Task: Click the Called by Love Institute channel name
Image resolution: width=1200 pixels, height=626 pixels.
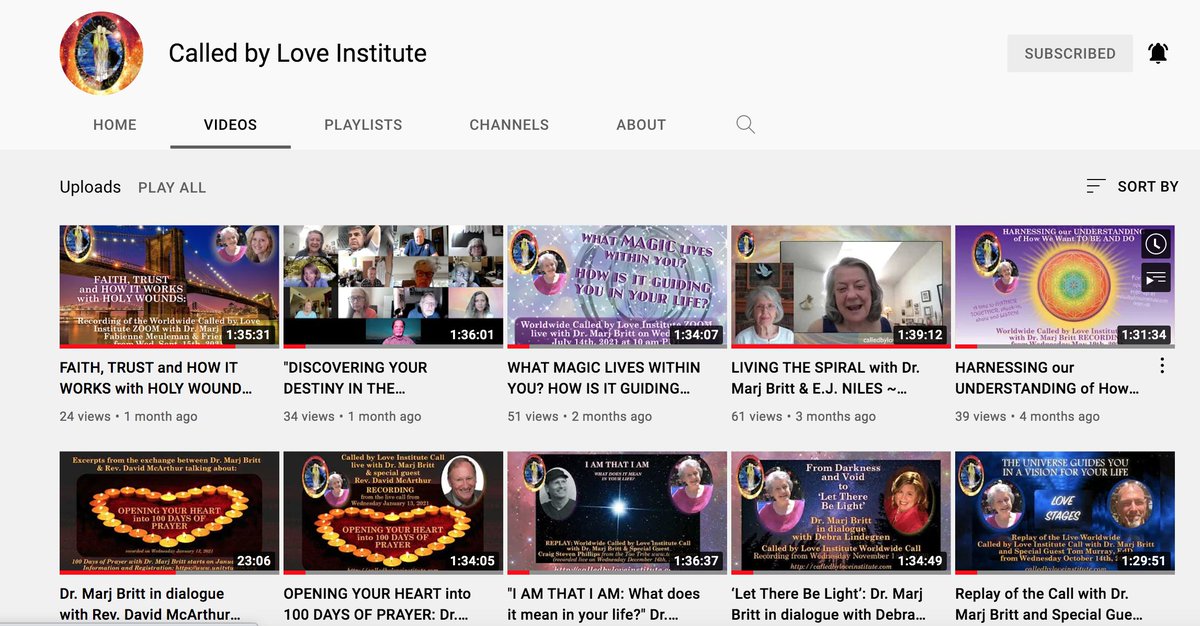Action: [297, 53]
